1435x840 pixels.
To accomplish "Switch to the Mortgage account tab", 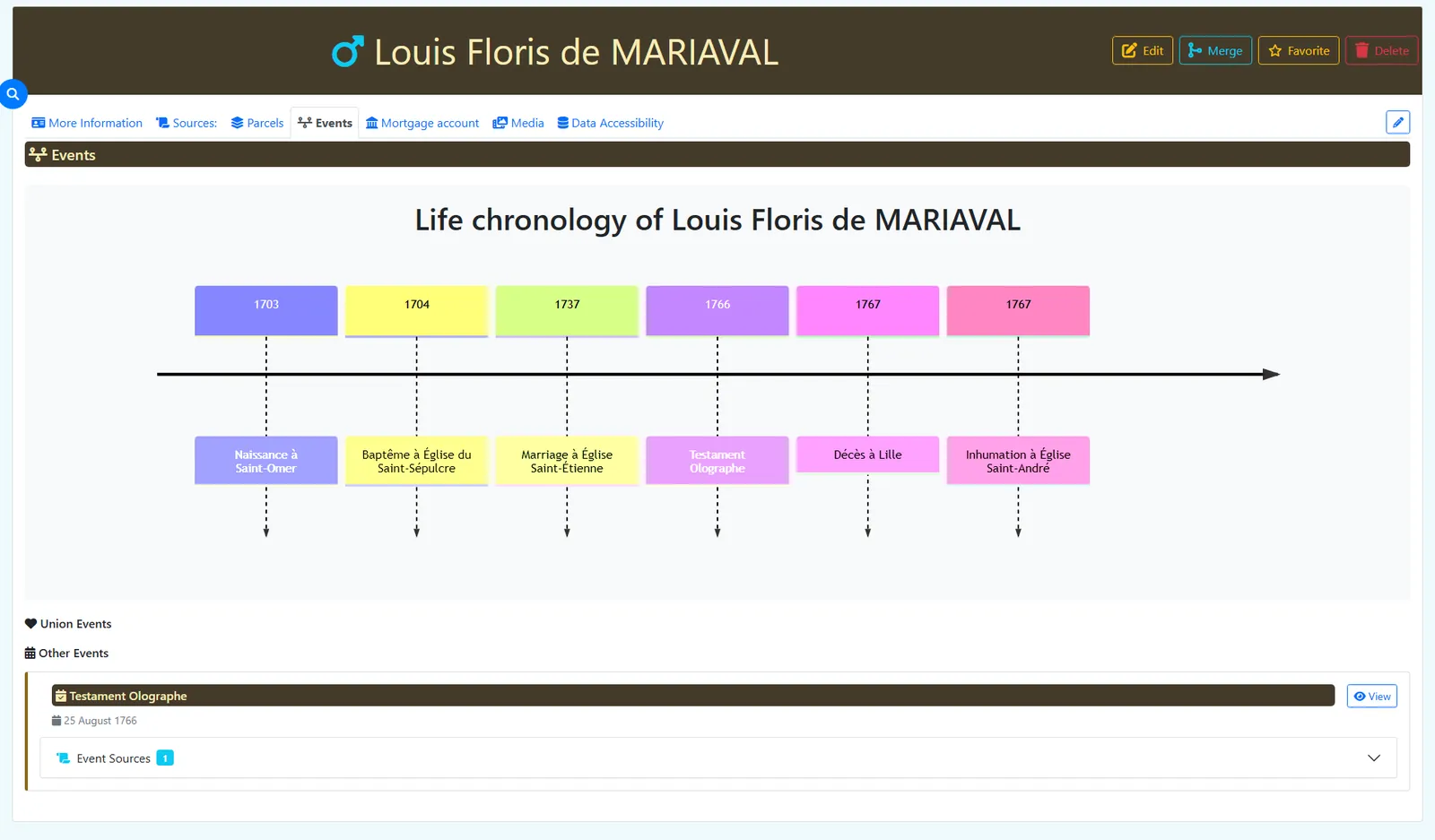I will tap(422, 124).
